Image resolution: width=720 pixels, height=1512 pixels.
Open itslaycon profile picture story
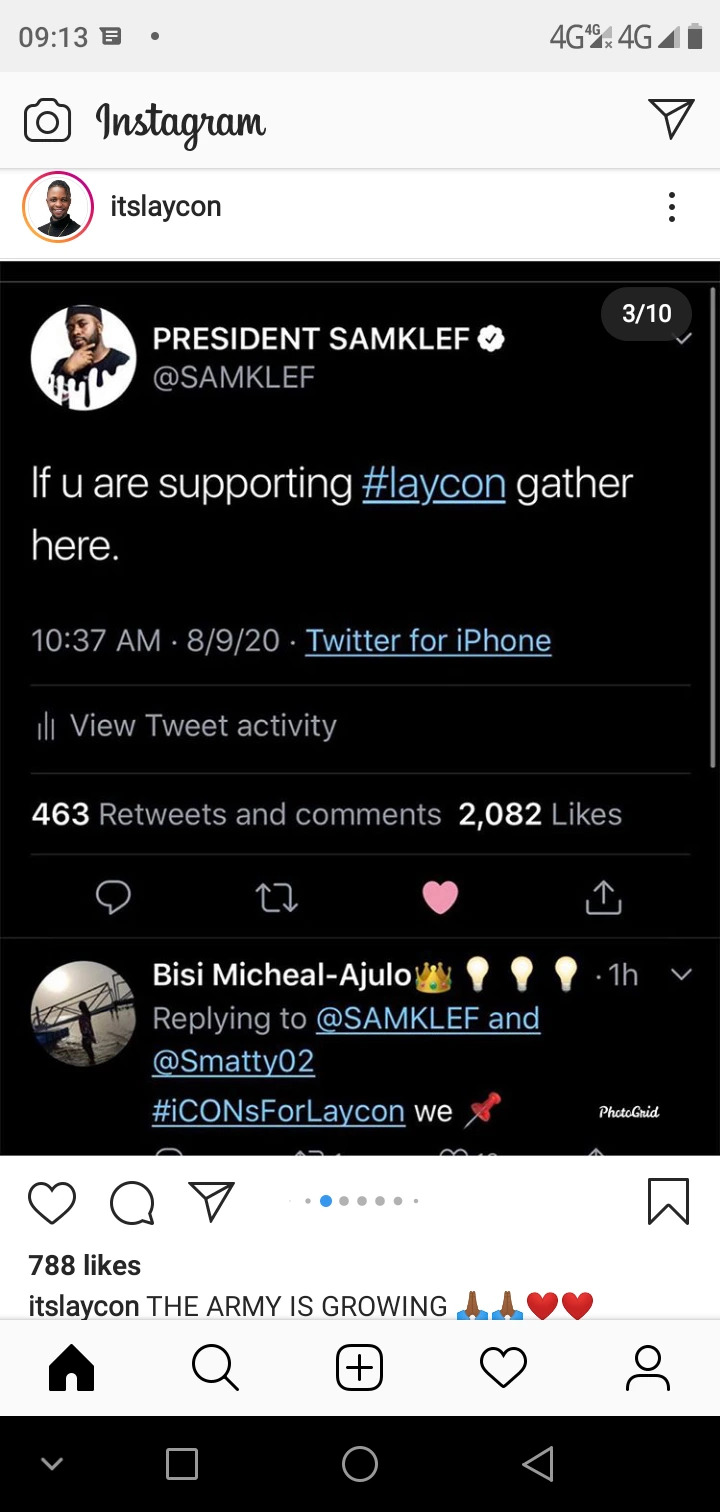58,207
